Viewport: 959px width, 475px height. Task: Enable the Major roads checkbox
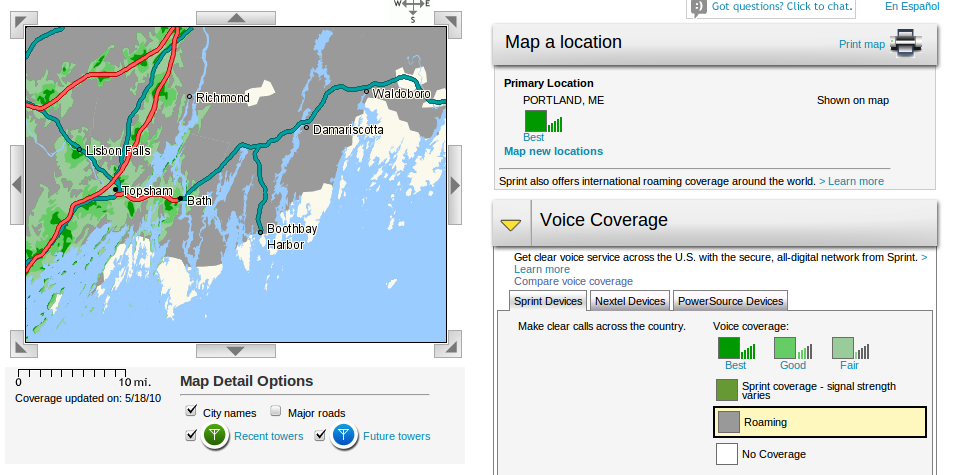[x=275, y=412]
